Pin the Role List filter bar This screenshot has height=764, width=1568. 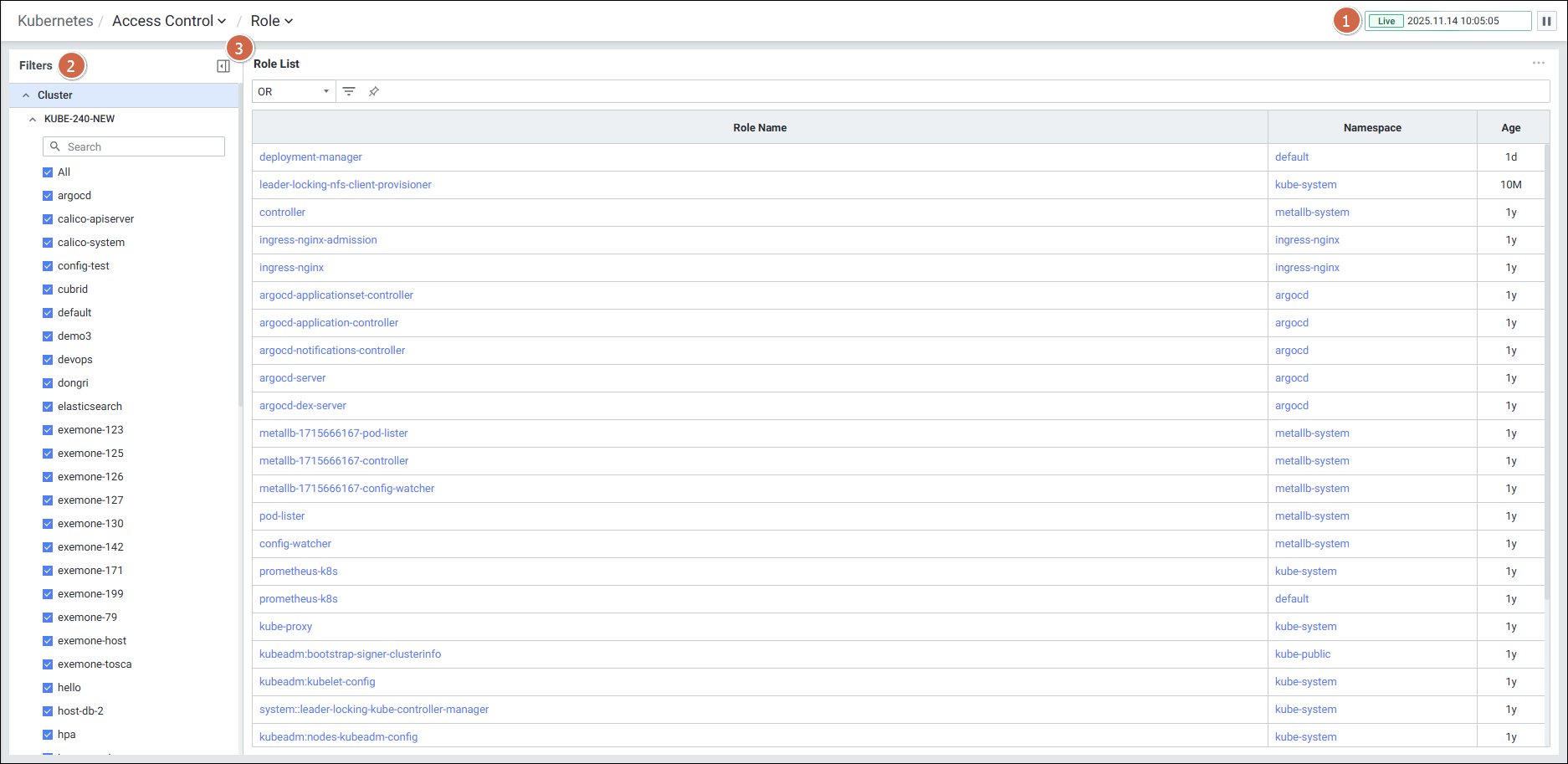(374, 91)
